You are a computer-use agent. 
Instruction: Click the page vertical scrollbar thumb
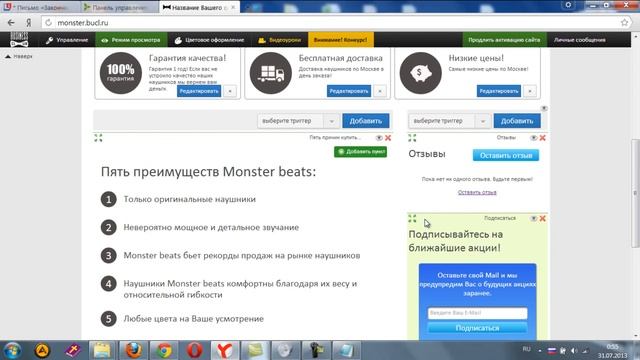point(636,193)
